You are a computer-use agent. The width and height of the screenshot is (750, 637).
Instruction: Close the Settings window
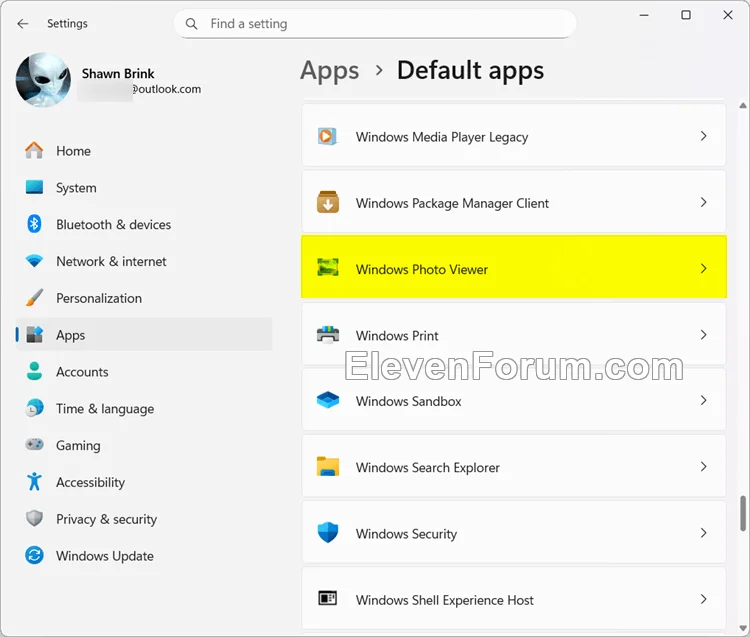click(728, 15)
